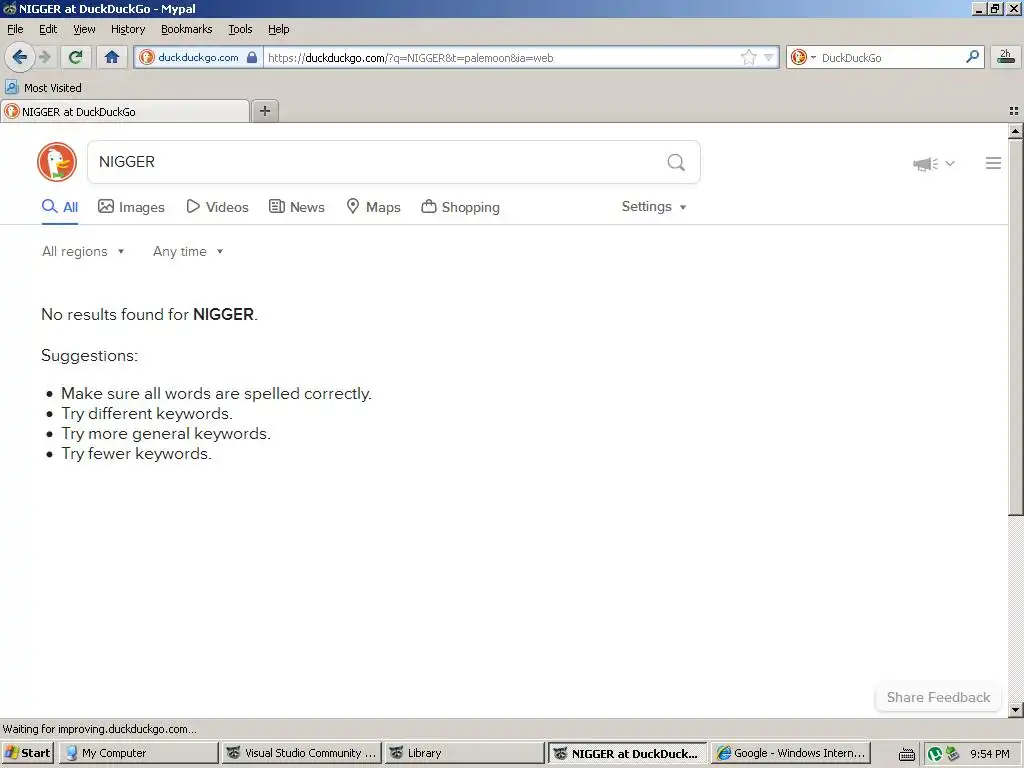1024x768 pixels.
Task: Open the DuckDuckGo hamburger menu
Action: tap(993, 163)
